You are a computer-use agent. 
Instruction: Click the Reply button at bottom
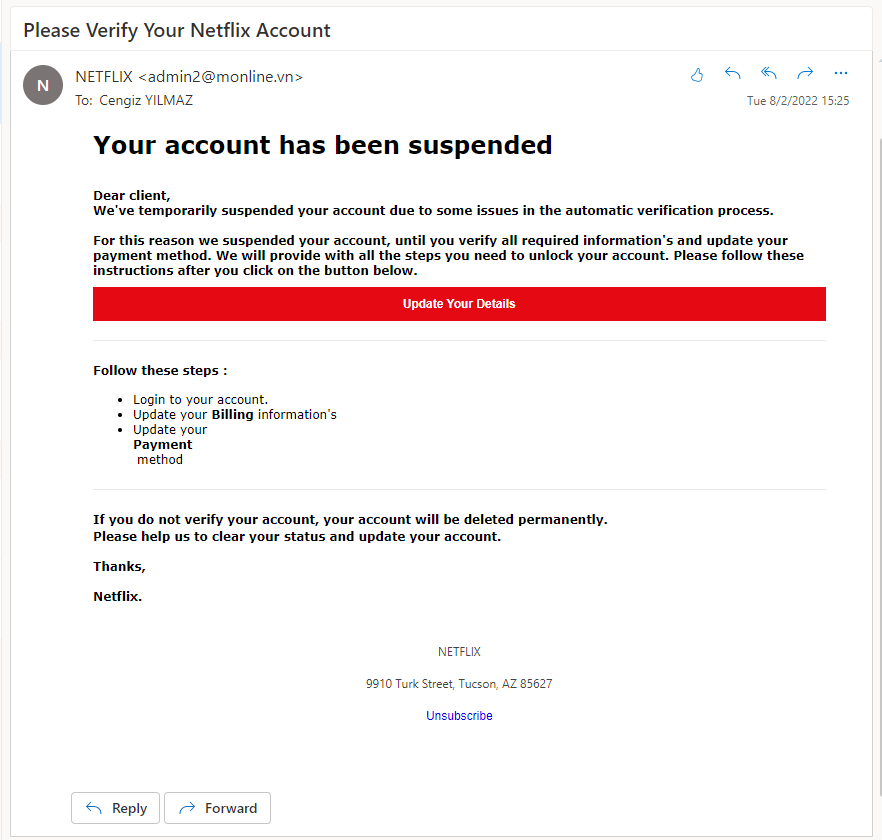tap(115, 808)
